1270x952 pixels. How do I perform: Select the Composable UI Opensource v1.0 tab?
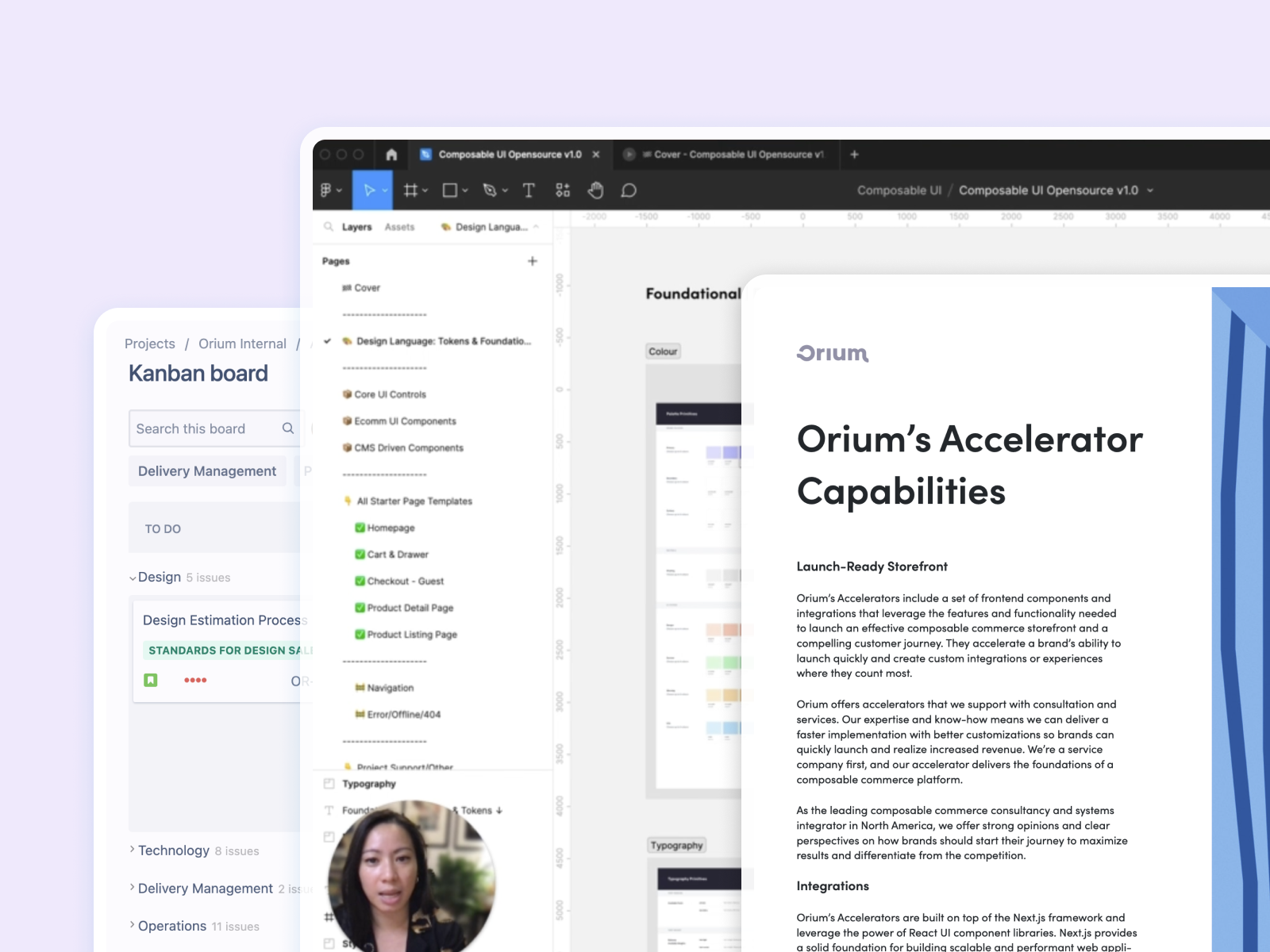(x=510, y=155)
